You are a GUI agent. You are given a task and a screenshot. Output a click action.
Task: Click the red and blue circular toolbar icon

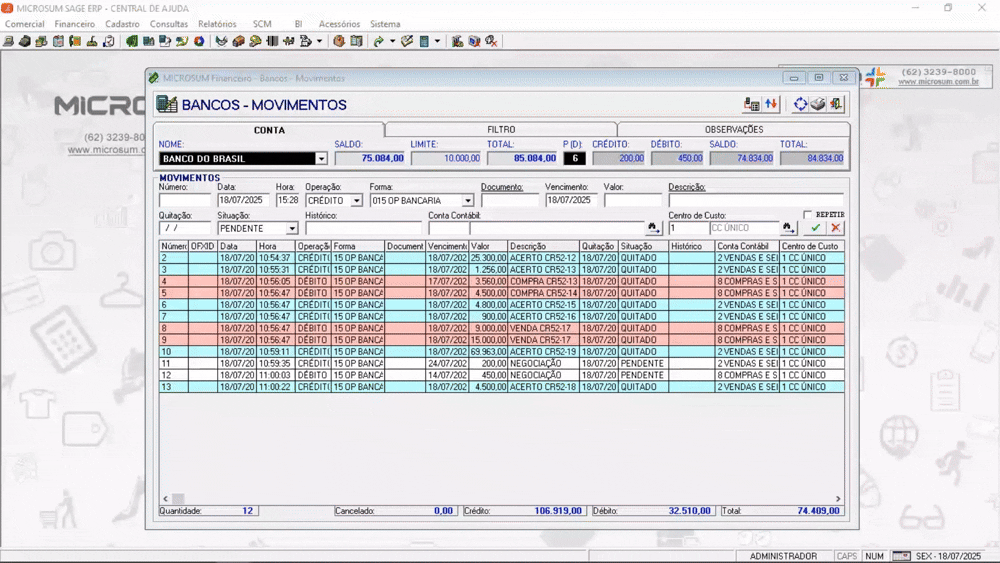pyautogui.click(x=199, y=41)
